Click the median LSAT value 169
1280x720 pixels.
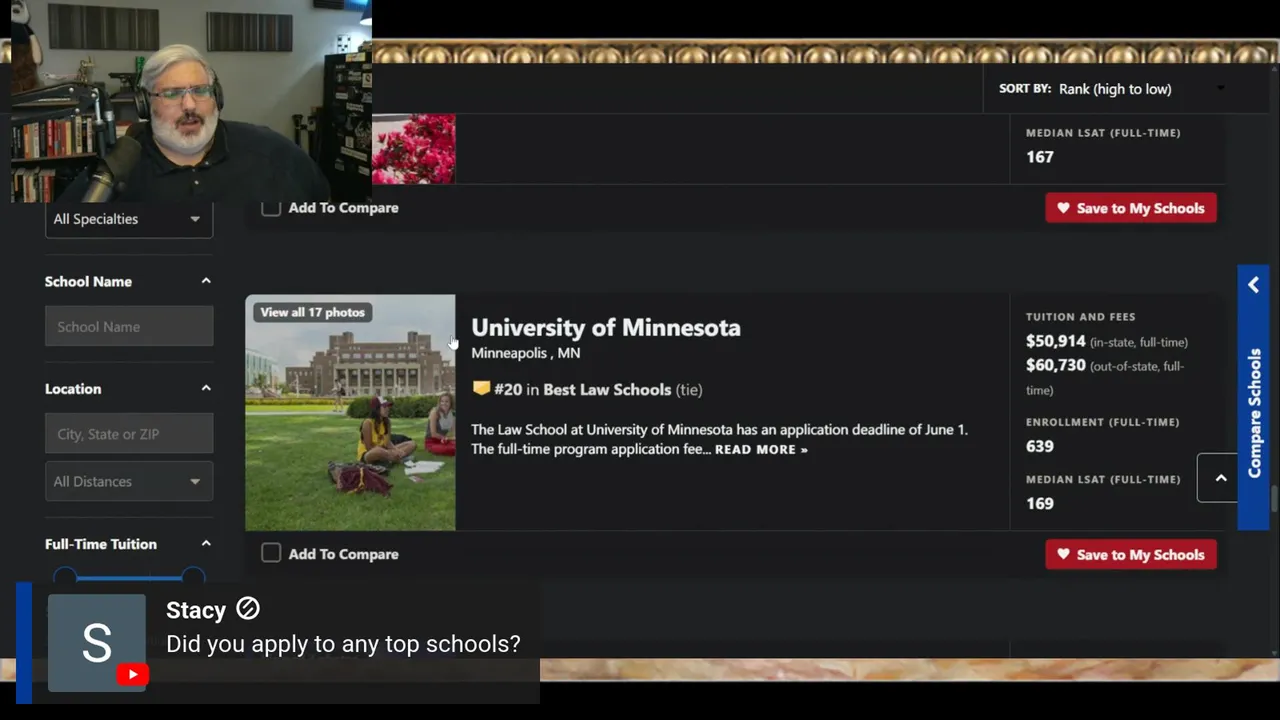tap(1039, 503)
